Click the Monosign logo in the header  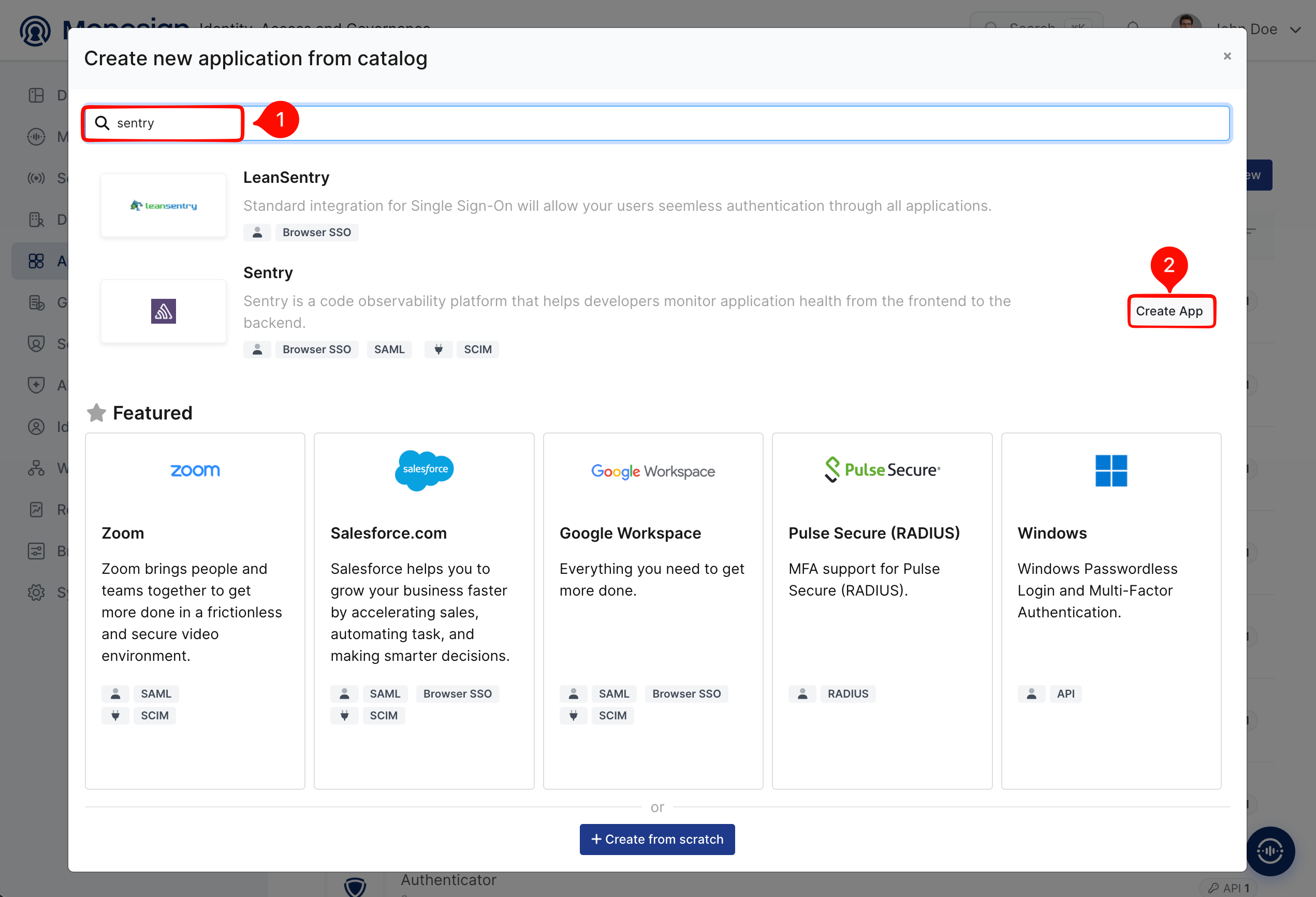35,31
